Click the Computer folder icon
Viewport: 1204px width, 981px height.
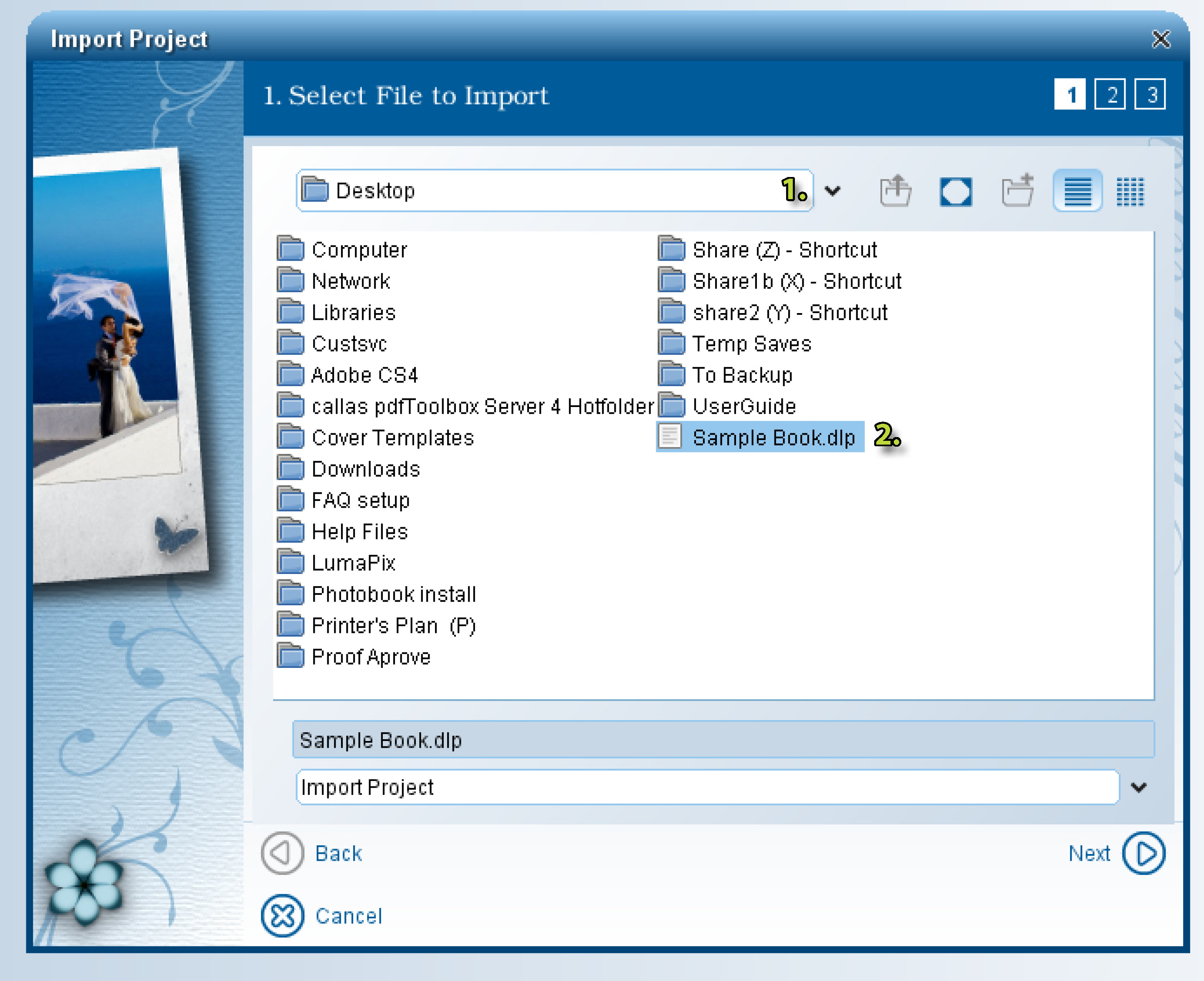(x=291, y=249)
